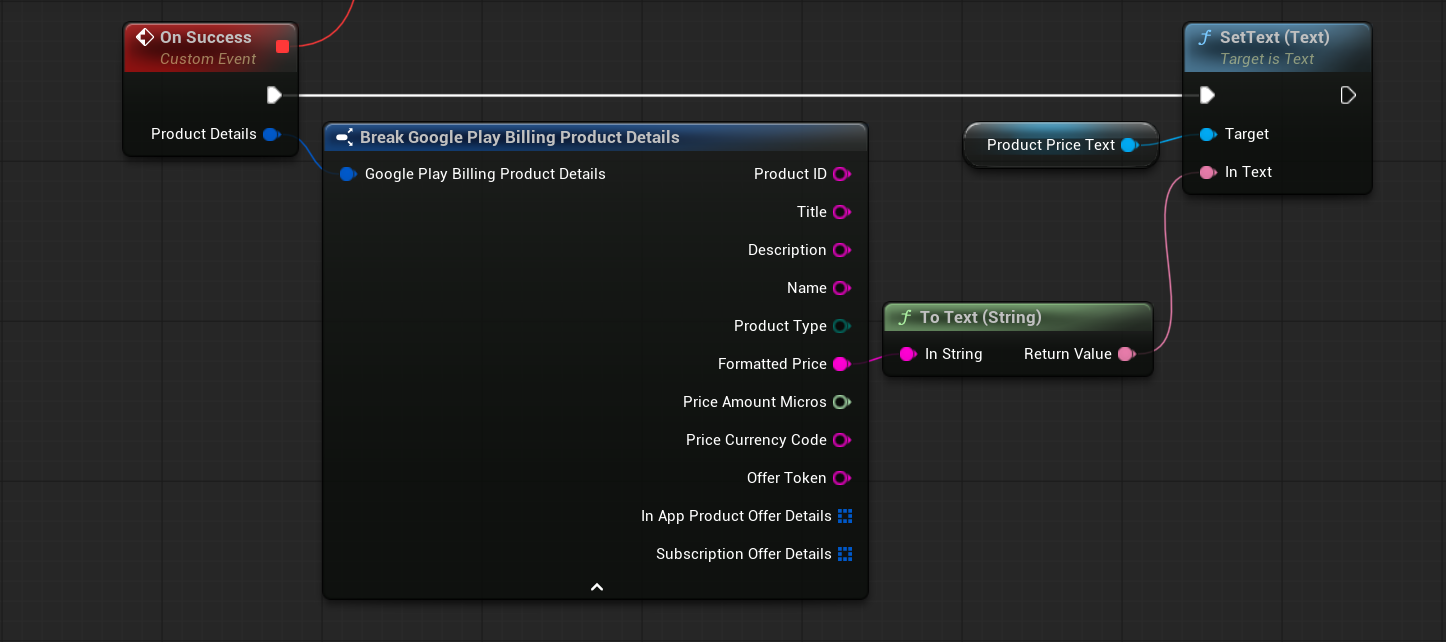Click the SetText execution input pin
Screen dimensions: 1446x642
pos(1207,95)
